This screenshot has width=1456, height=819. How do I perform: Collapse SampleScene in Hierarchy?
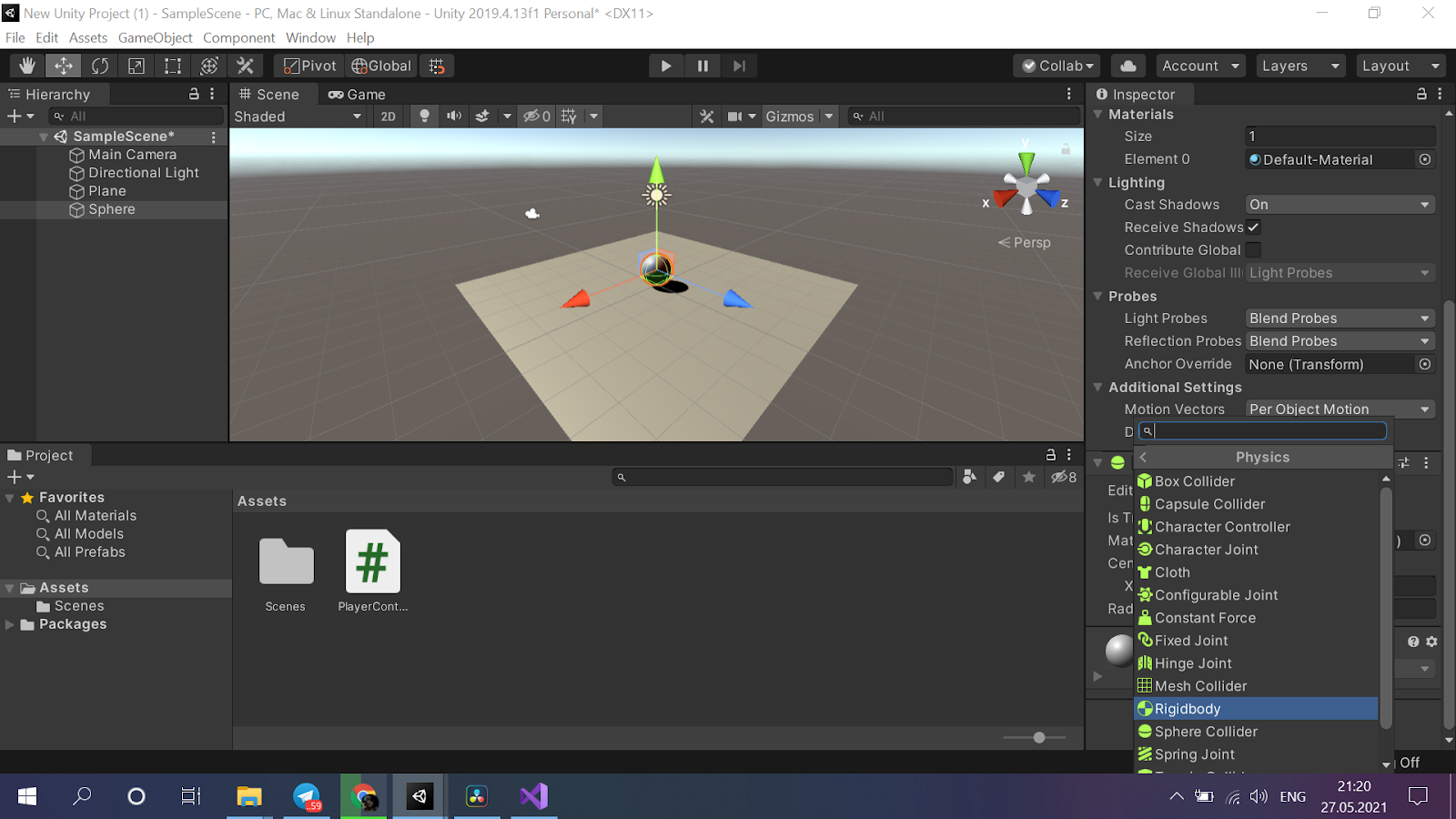coord(44,136)
